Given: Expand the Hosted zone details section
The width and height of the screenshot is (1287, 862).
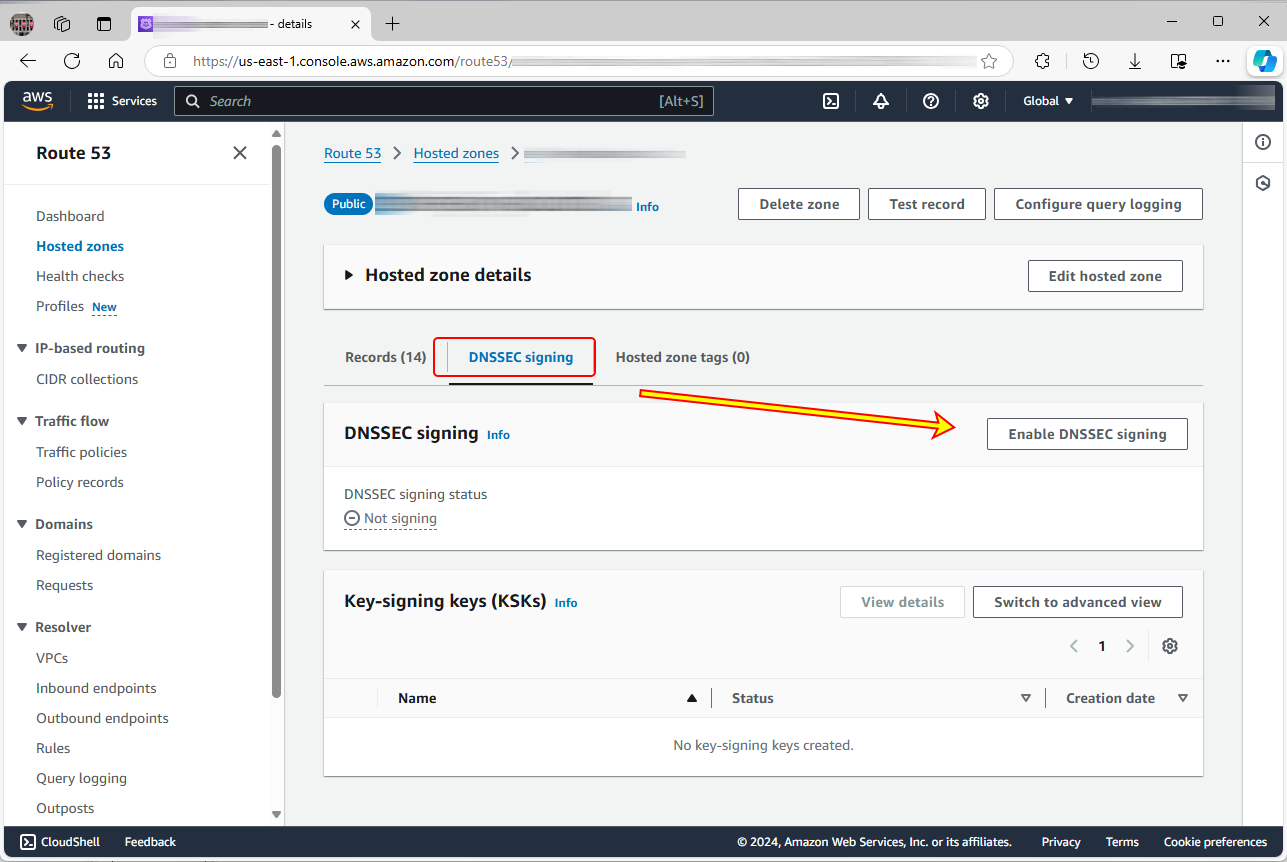Looking at the screenshot, I should click(x=349, y=274).
